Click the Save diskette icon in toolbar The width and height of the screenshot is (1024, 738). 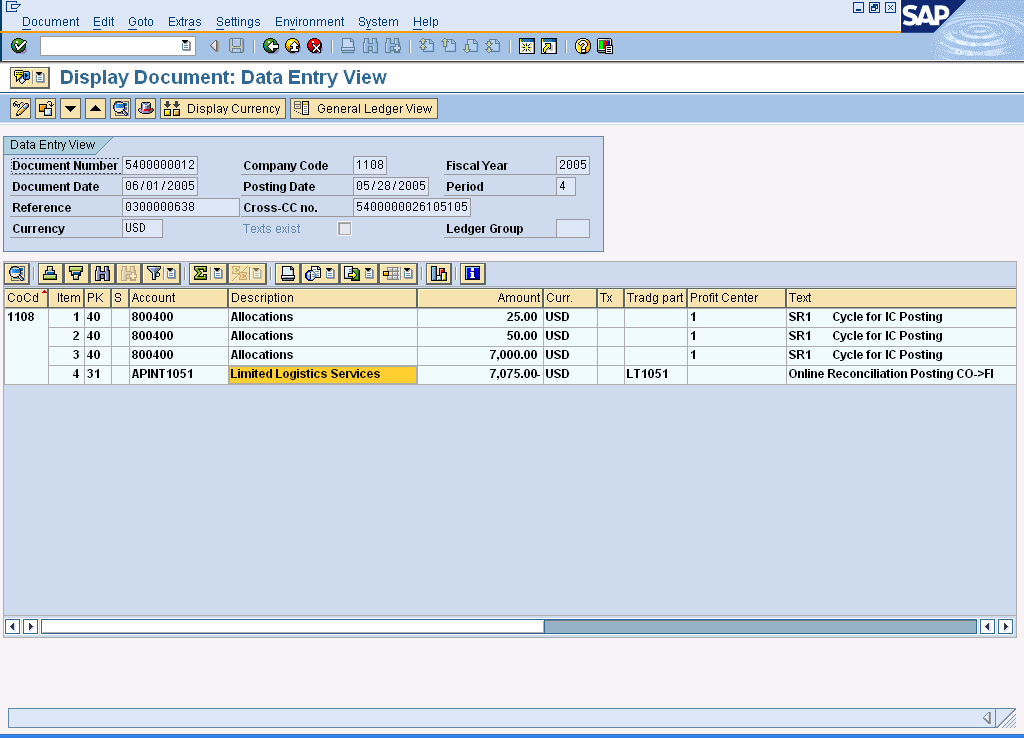(x=236, y=46)
